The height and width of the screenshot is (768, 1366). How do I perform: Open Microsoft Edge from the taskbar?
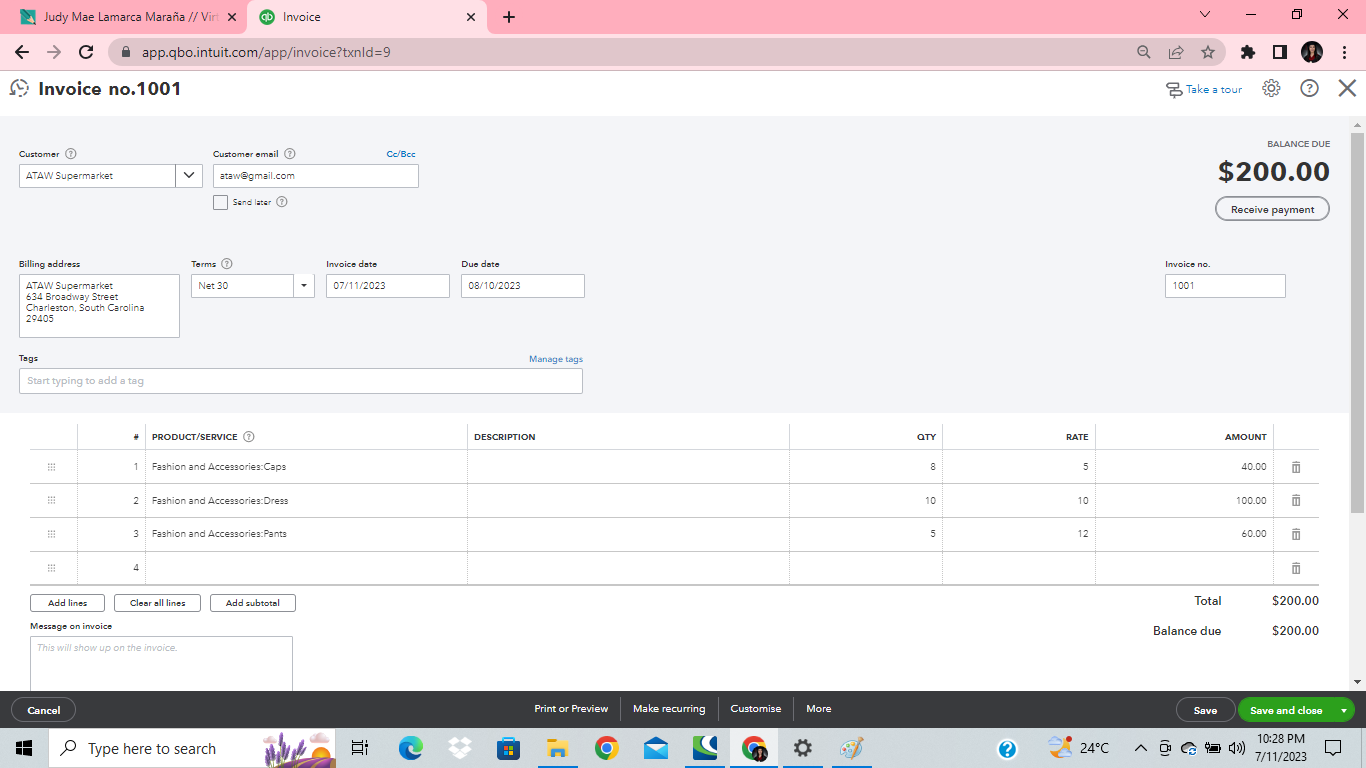coord(411,748)
